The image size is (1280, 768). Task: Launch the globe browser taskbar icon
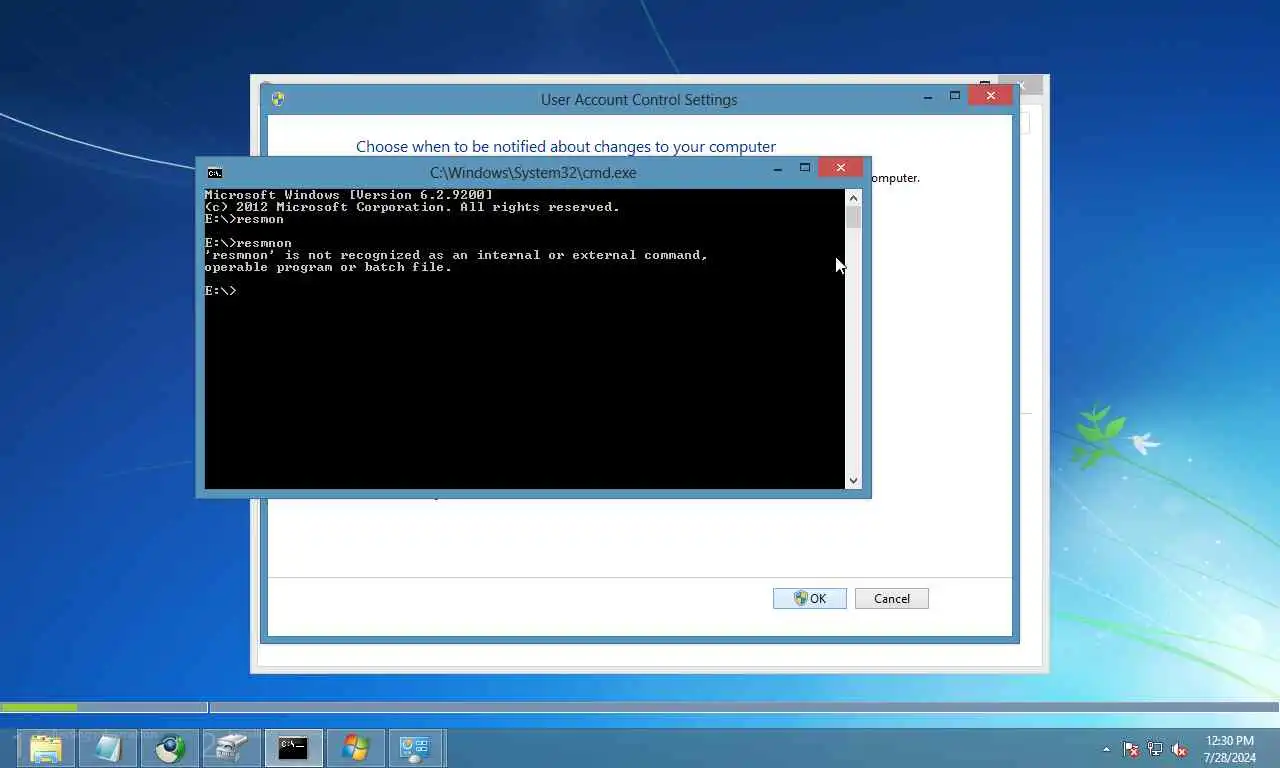[170, 747]
